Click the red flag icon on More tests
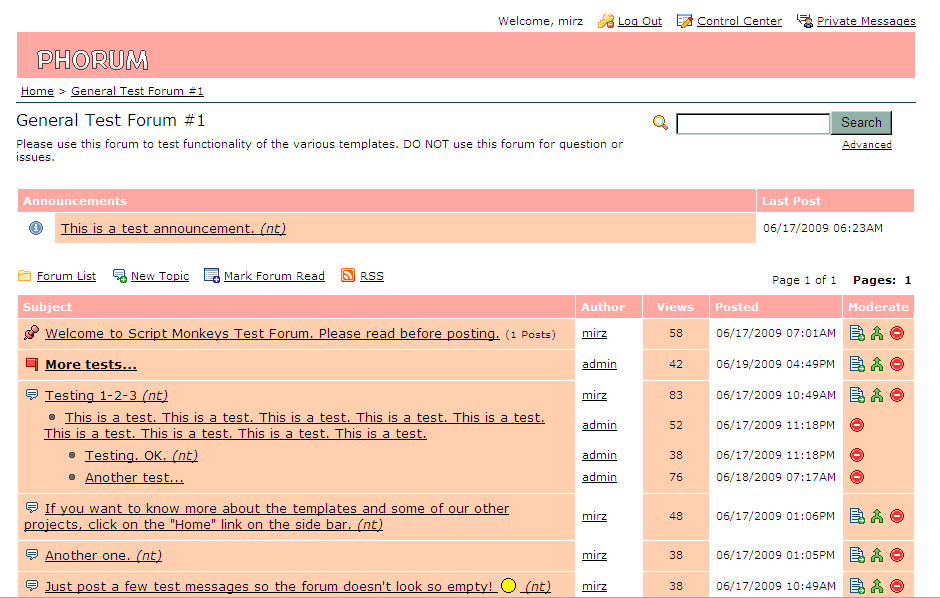Viewport: 940px width, 598px height. point(32,364)
